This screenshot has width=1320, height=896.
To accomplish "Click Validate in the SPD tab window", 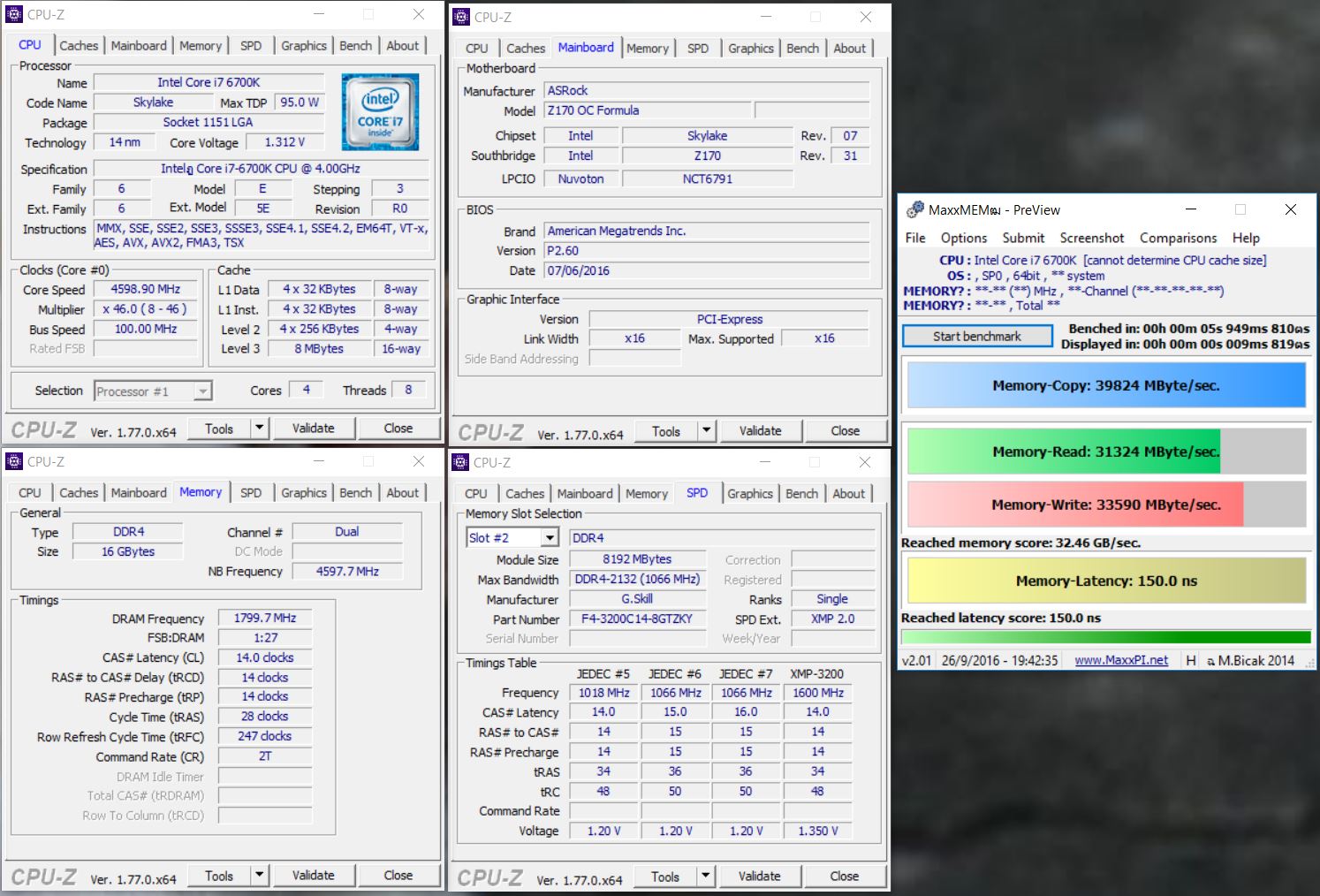I will pyautogui.click(x=760, y=877).
